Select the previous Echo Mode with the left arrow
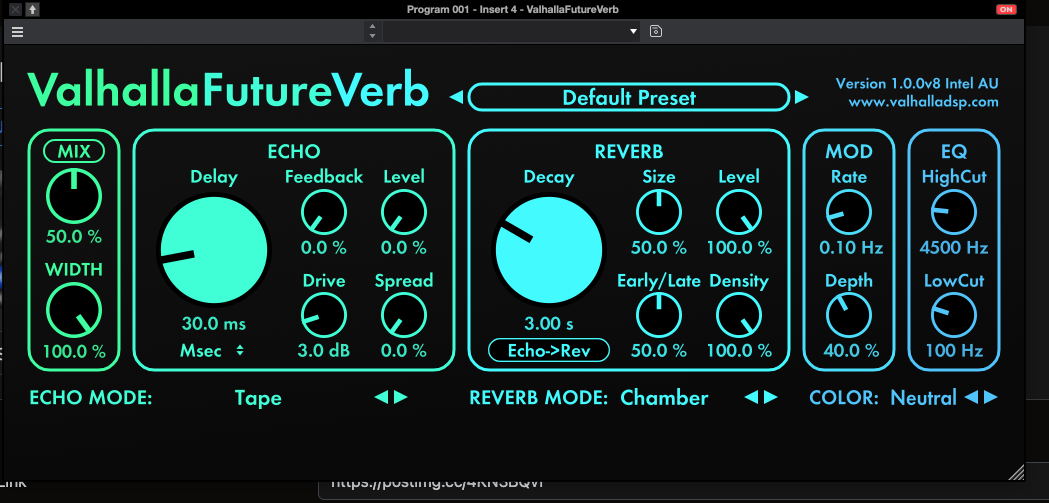The width and height of the screenshot is (1049, 503). tap(381, 397)
